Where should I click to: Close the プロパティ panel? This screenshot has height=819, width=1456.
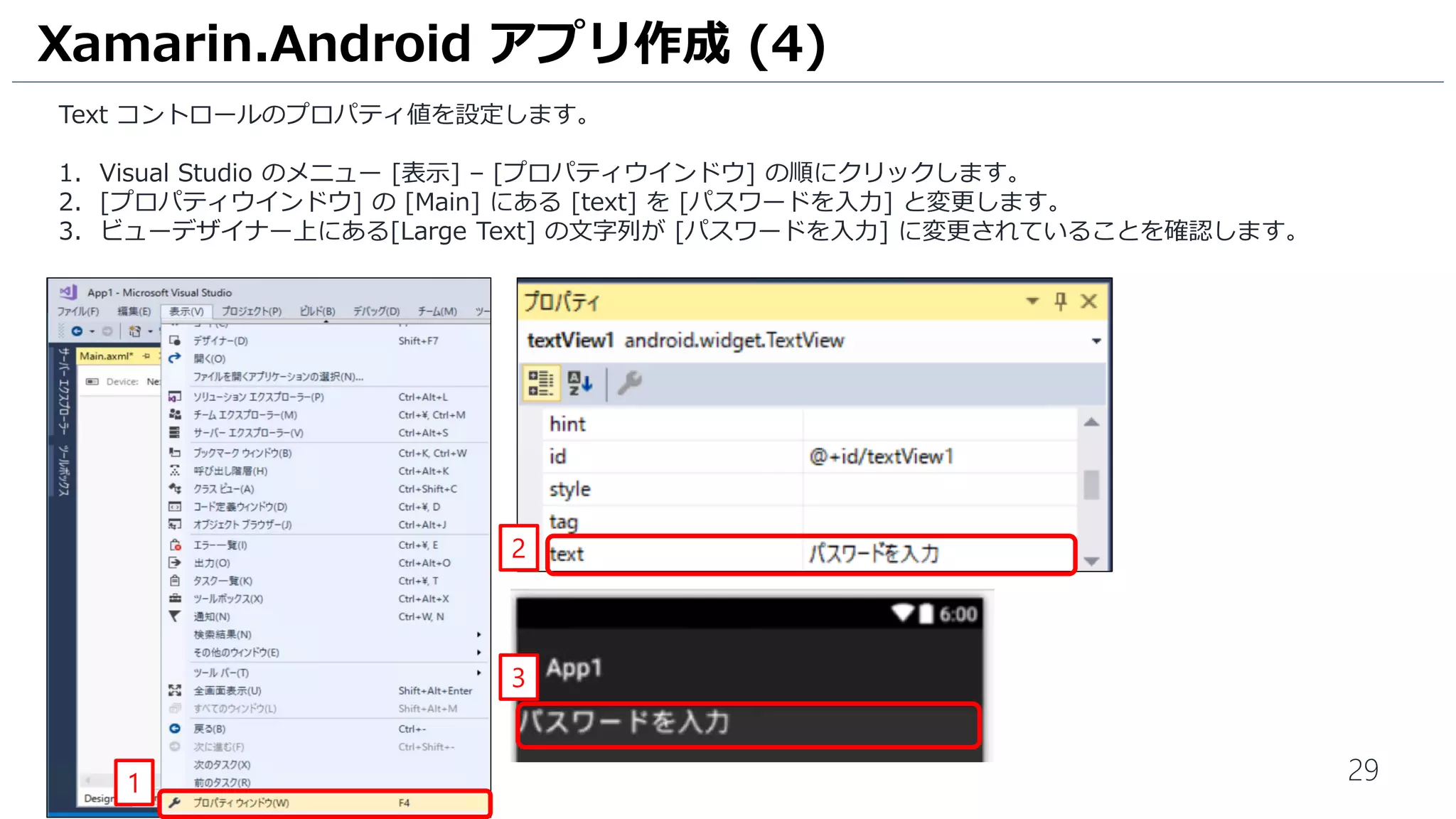[x=1088, y=301]
